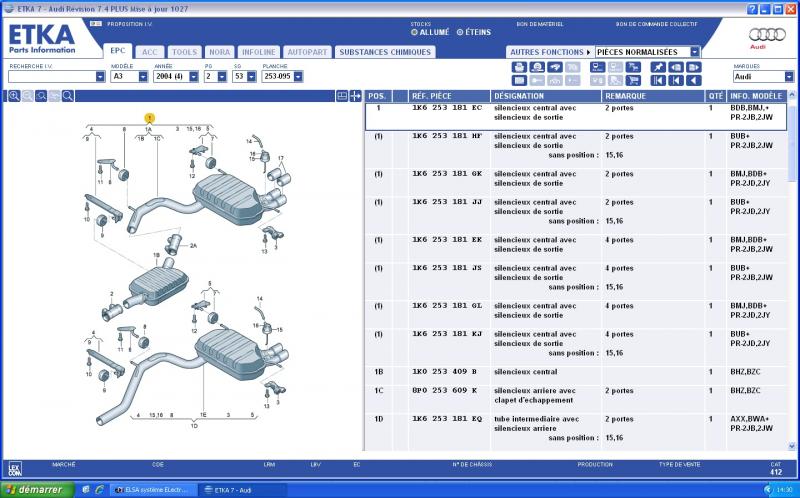
Task: Click the third magnifier in diagram toolbar
Action: point(41,96)
